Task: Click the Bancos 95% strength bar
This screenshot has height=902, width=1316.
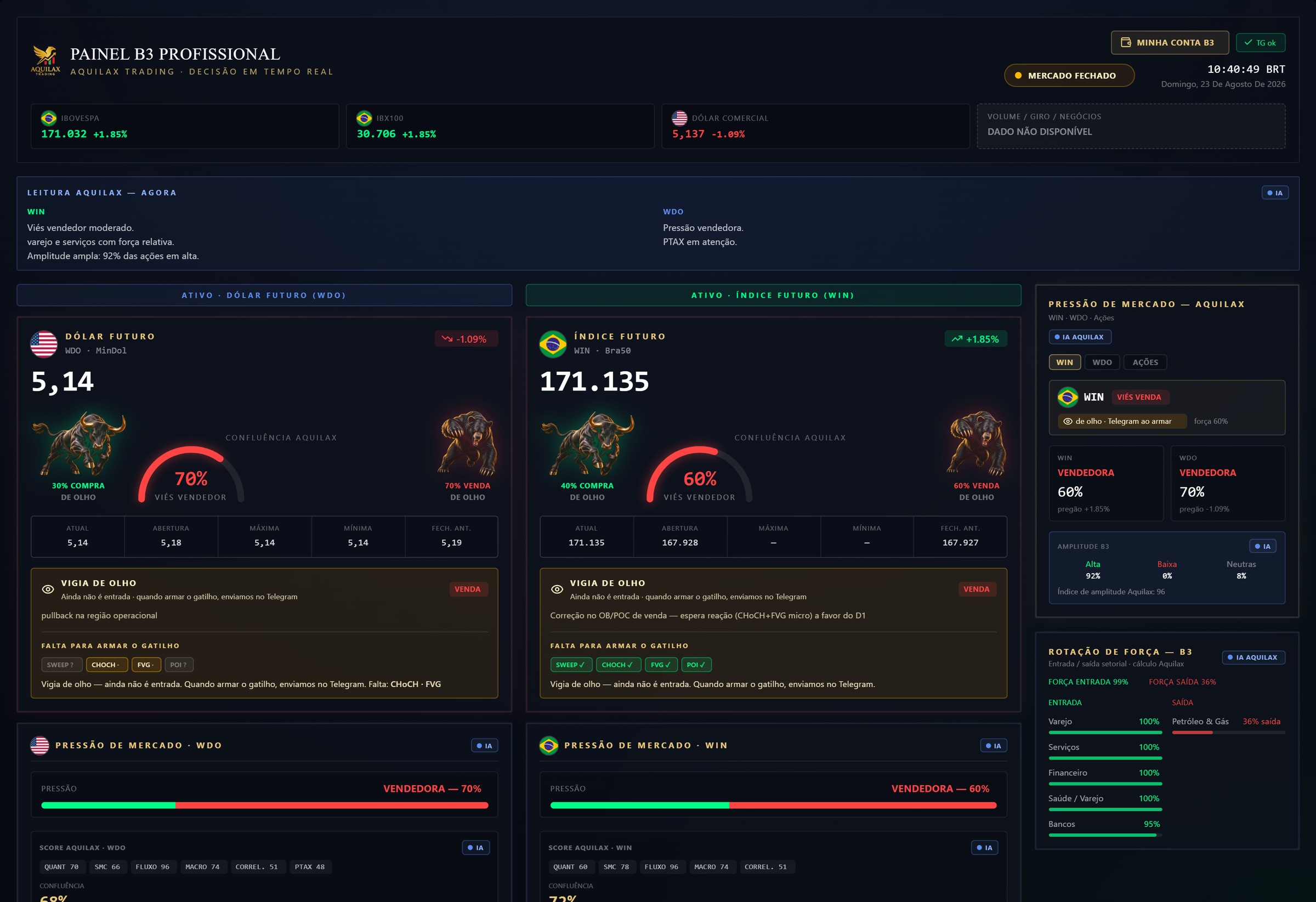Action: (1105, 835)
